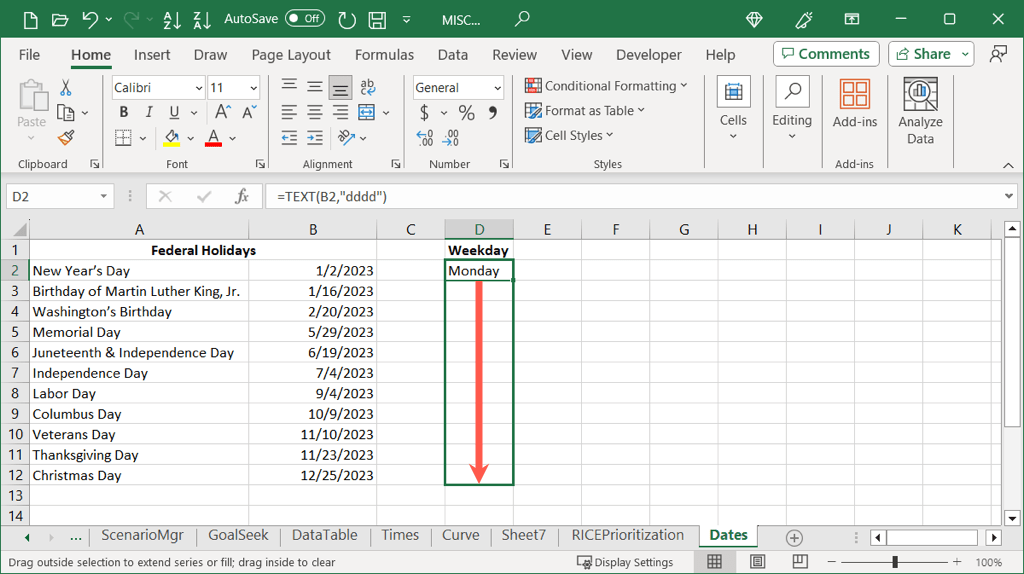This screenshot has height=574, width=1024.
Task: Switch to Page Layout view in status bar
Action: (x=757, y=562)
